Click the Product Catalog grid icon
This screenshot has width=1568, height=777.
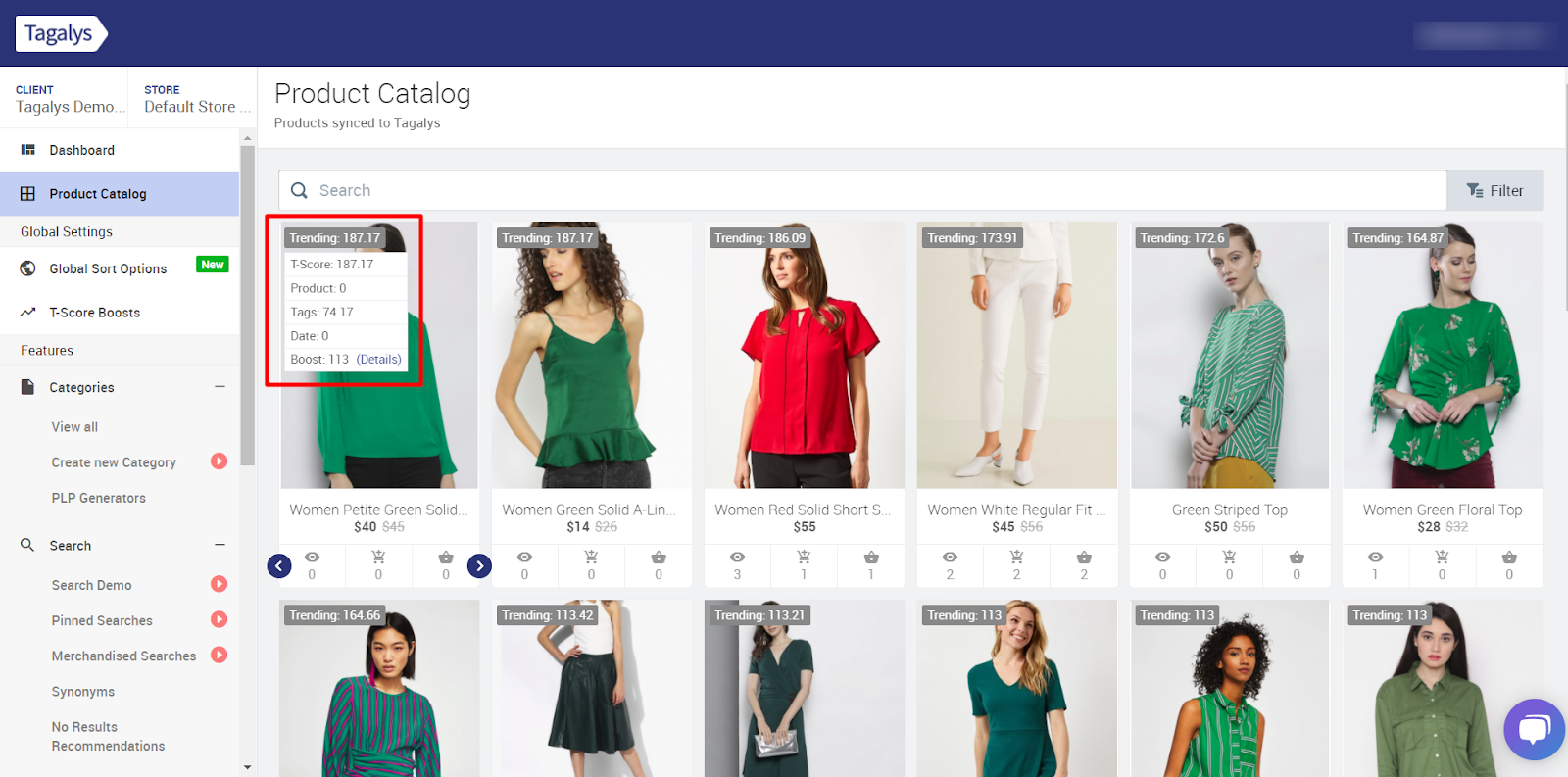click(27, 194)
